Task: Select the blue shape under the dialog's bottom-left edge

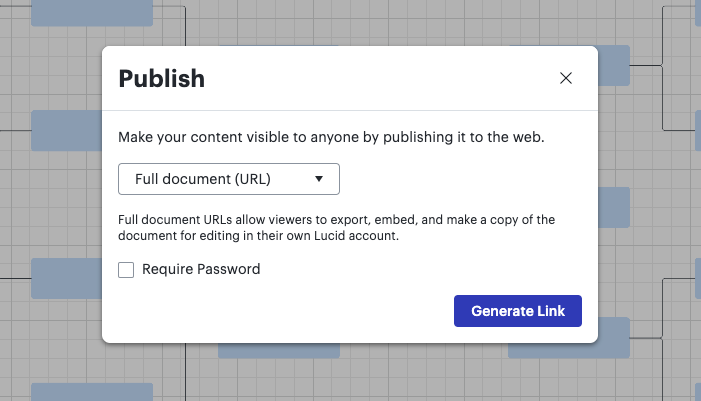Action: [x=278, y=350]
